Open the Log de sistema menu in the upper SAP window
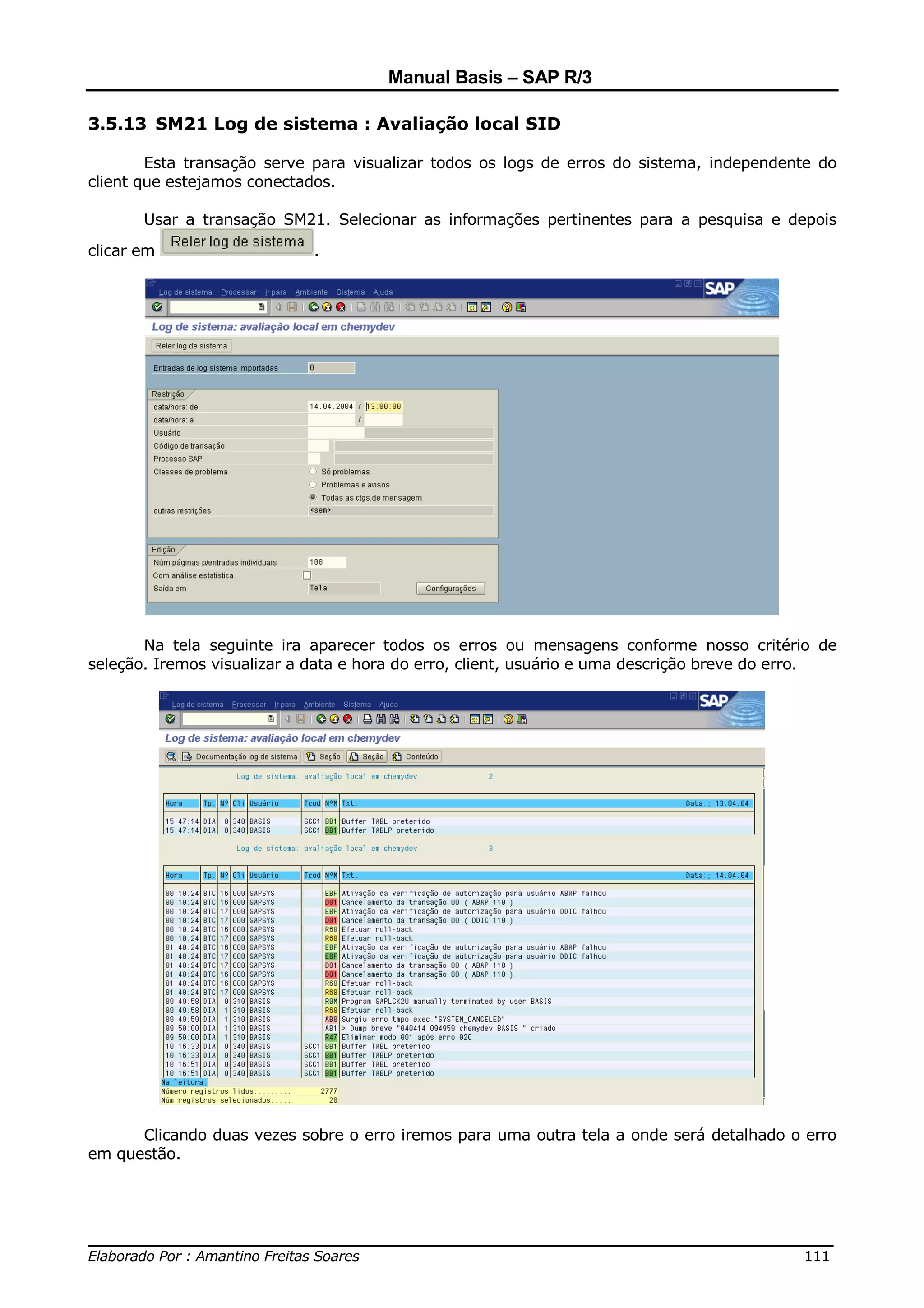 coord(185,292)
